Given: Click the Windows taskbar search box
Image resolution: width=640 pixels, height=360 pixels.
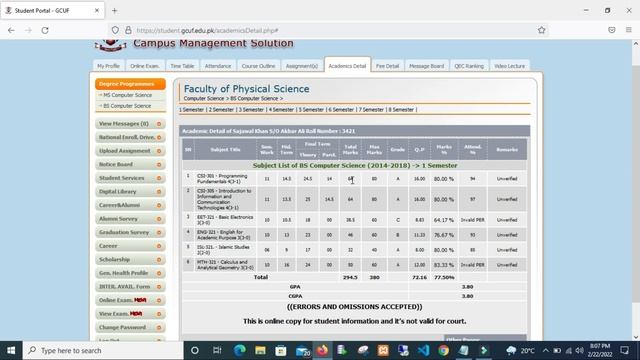Looking at the screenshot, I should (x=103, y=350).
